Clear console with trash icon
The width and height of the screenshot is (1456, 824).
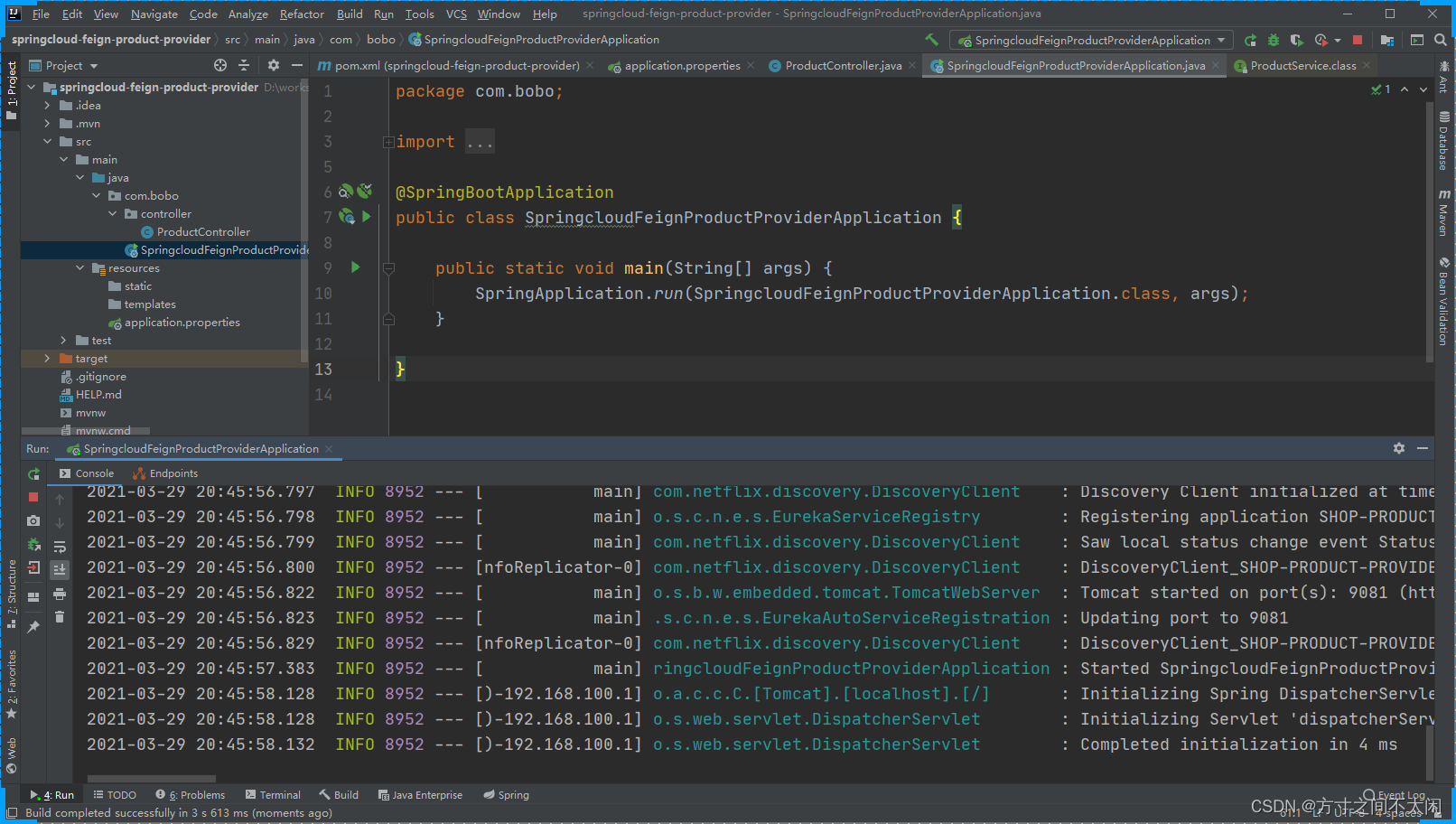[x=60, y=617]
